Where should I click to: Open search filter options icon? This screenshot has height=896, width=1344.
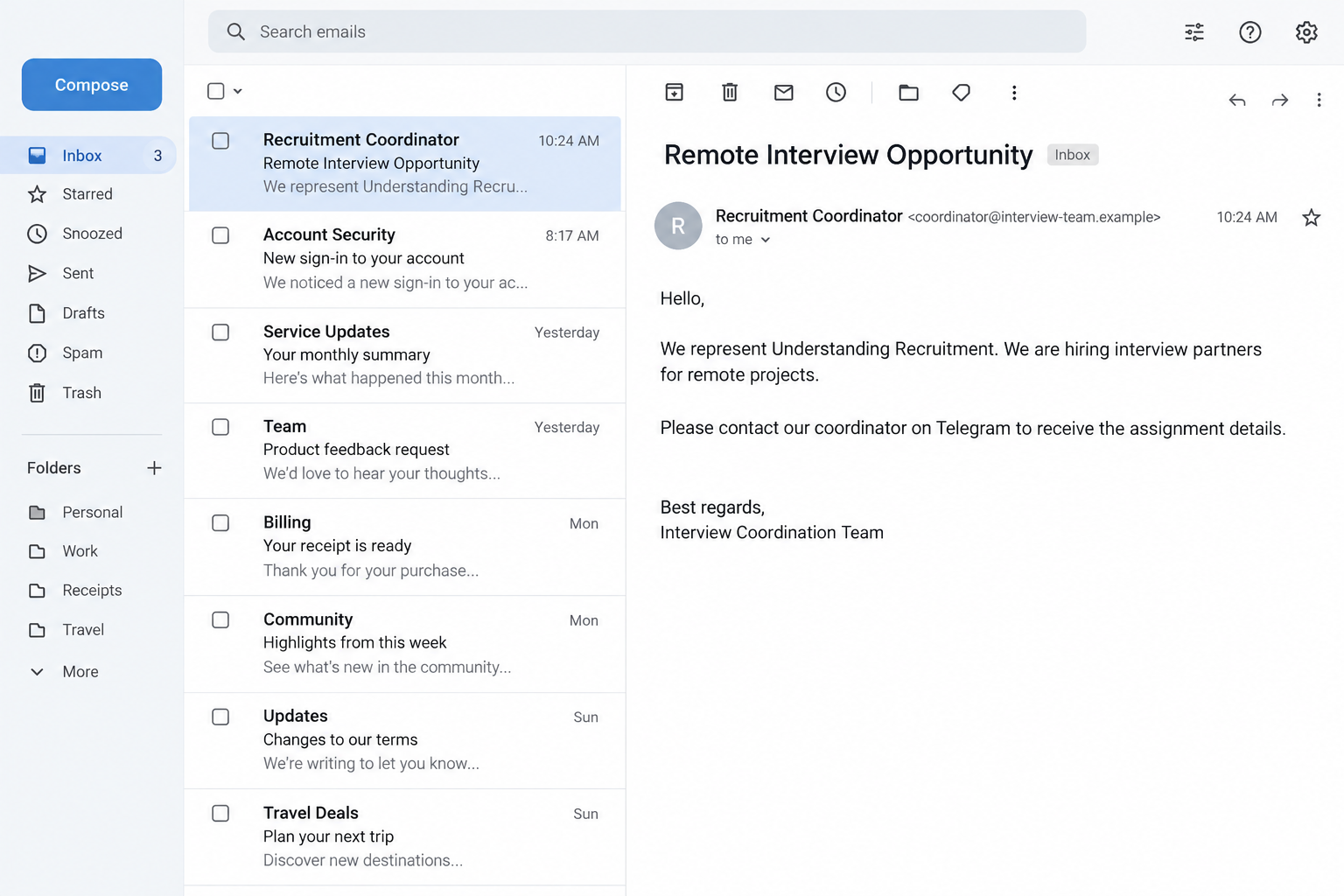coord(1194,32)
